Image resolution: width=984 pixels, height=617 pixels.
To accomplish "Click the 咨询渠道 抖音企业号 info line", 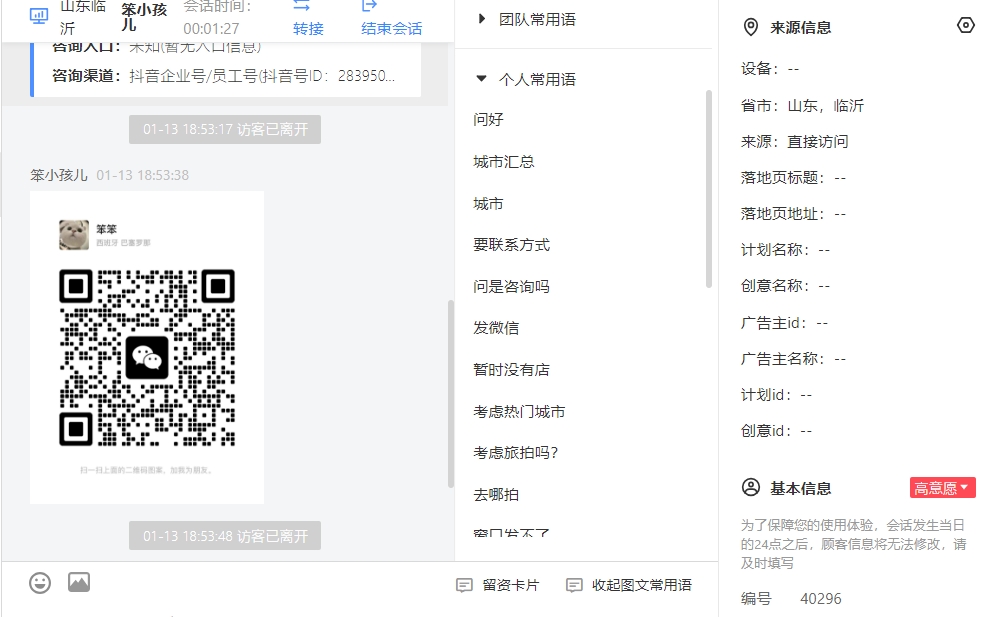I will coord(223,76).
